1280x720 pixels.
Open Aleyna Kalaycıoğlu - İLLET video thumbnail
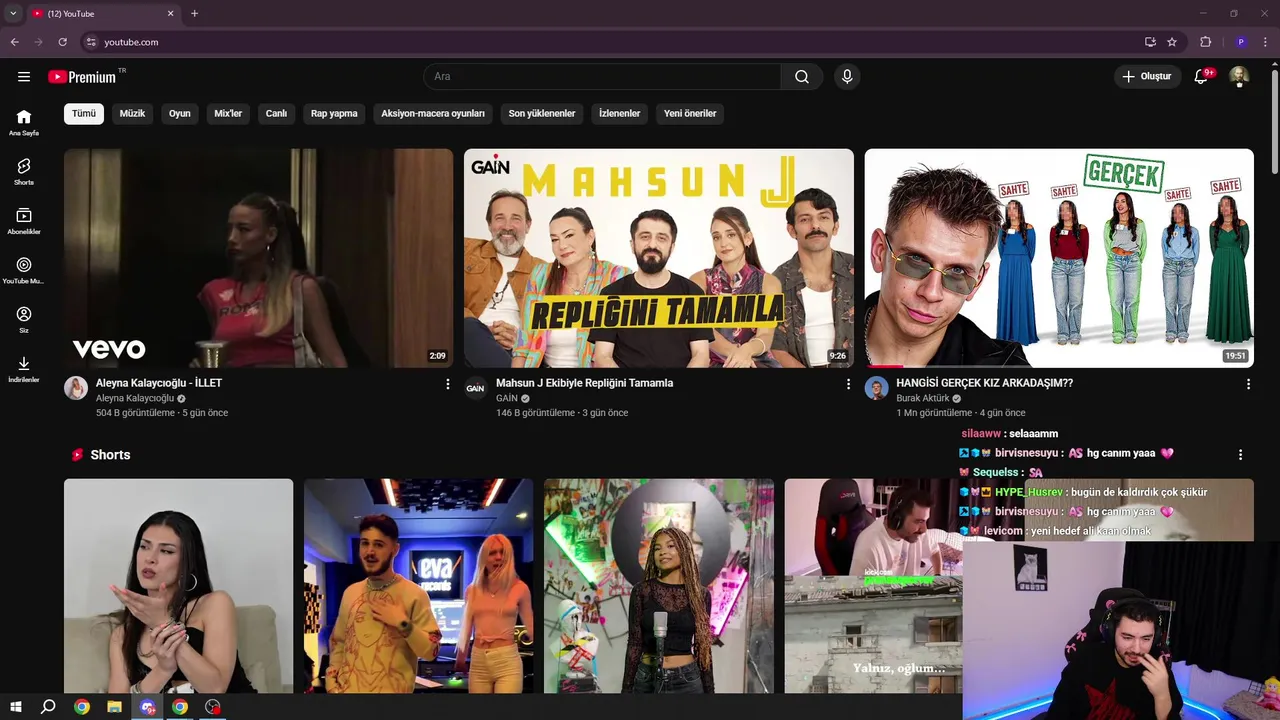pyautogui.click(x=259, y=258)
